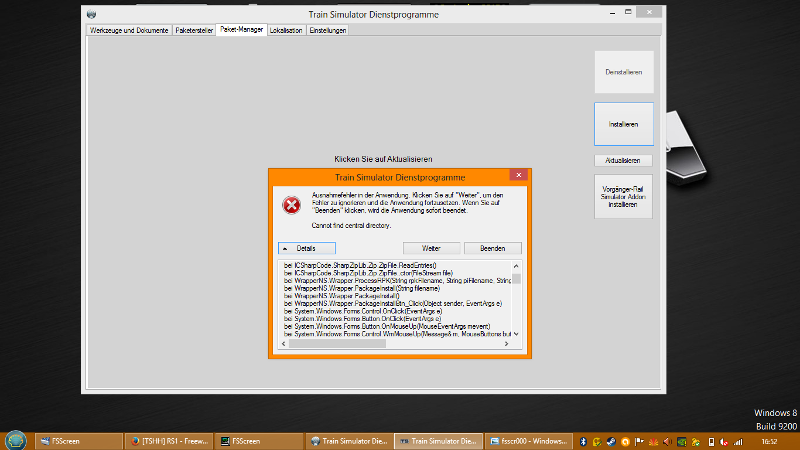Click the yellow checkmark tray icon
Screen dimensions: 800x450
coord(597,442)
